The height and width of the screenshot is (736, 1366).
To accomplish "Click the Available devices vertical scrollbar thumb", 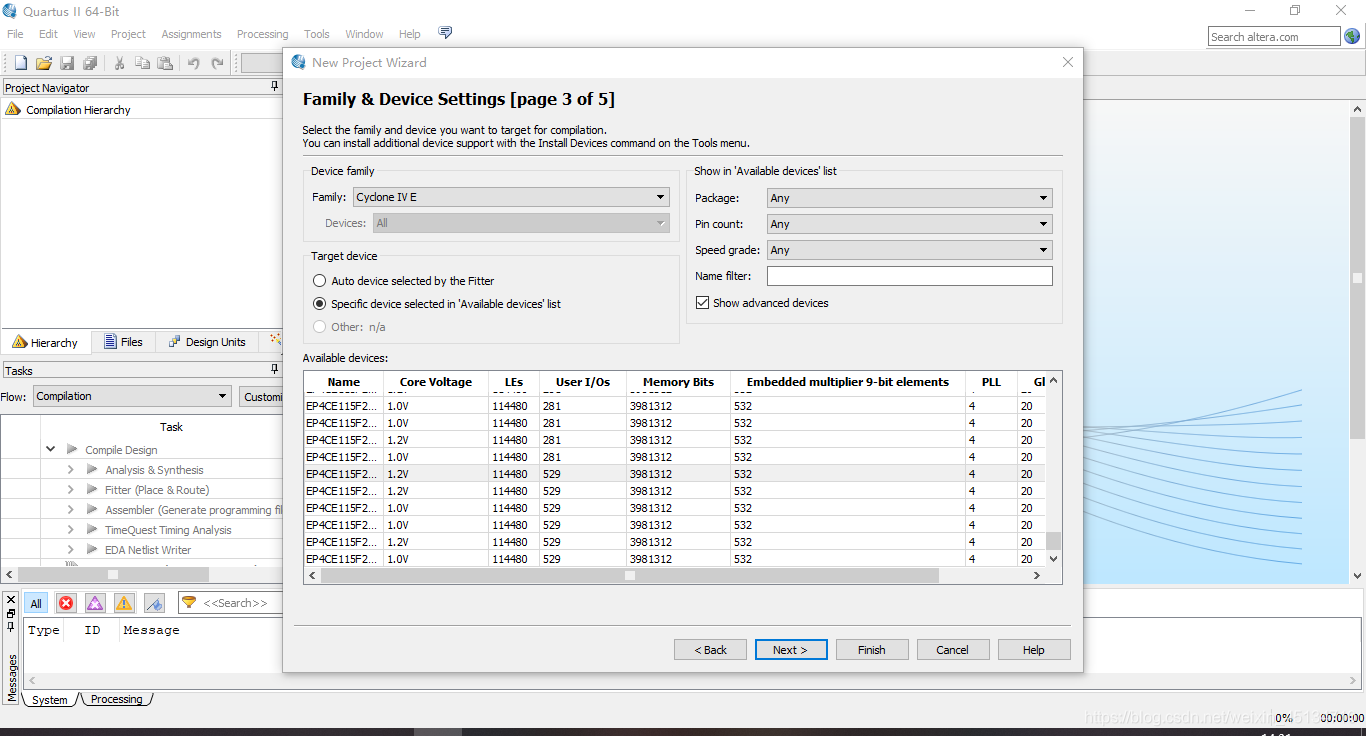I will coord(1053,541).
